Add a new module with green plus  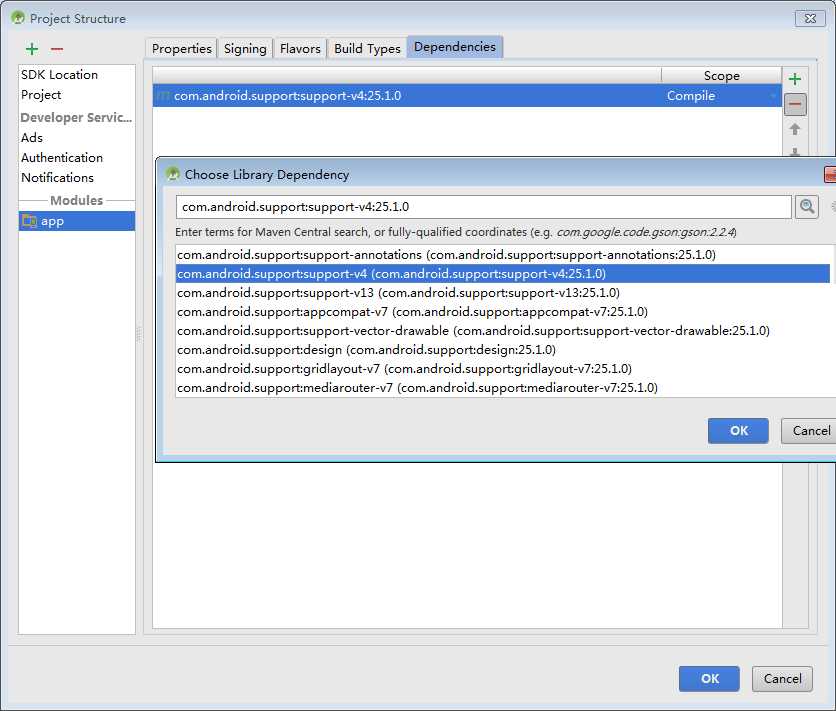(32, 49)
